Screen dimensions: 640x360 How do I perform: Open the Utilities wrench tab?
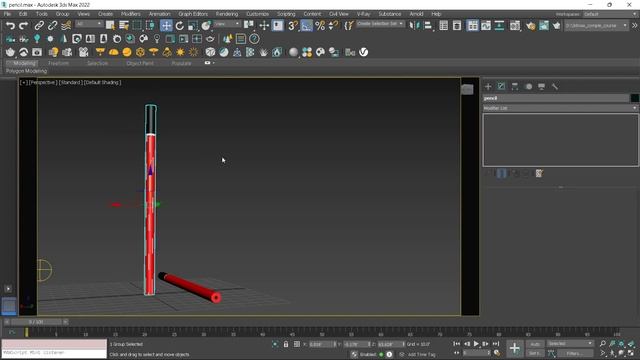[555, 87]
